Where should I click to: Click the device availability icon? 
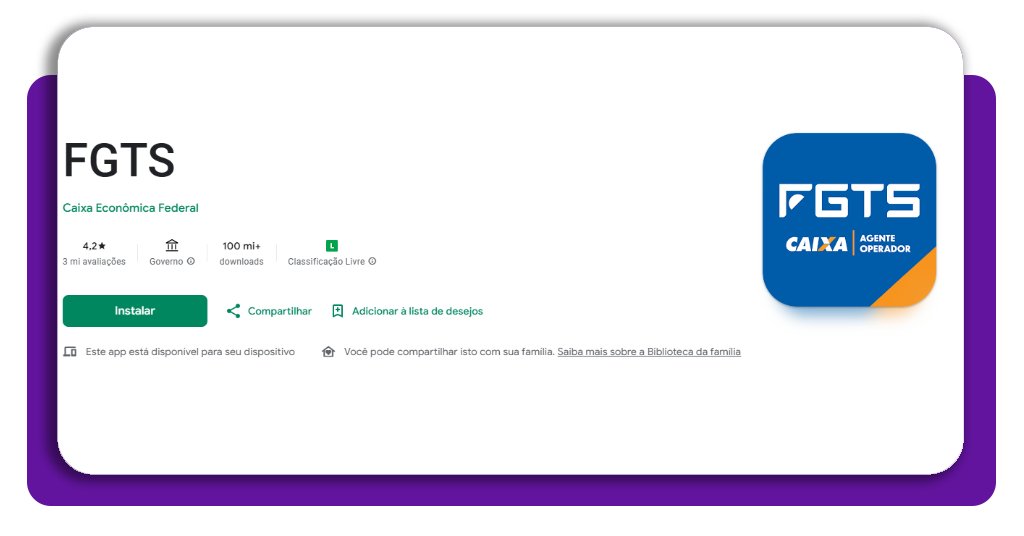tap(70, 352)
